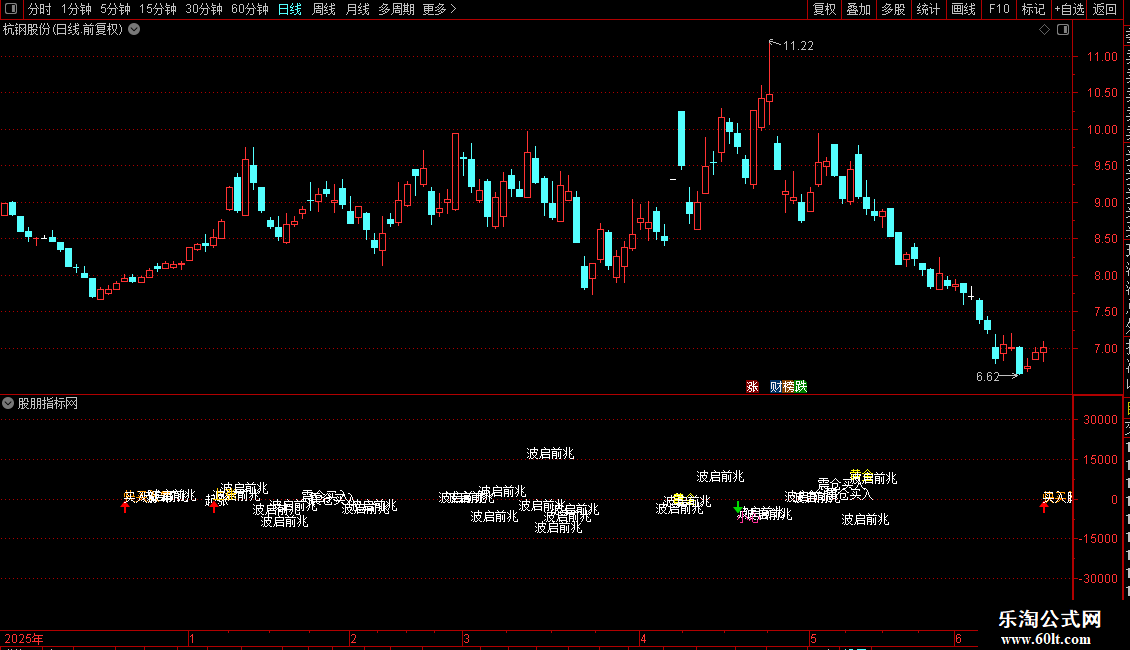Click the green 跌 marker on chart
1130x650 pixels.
801,387
